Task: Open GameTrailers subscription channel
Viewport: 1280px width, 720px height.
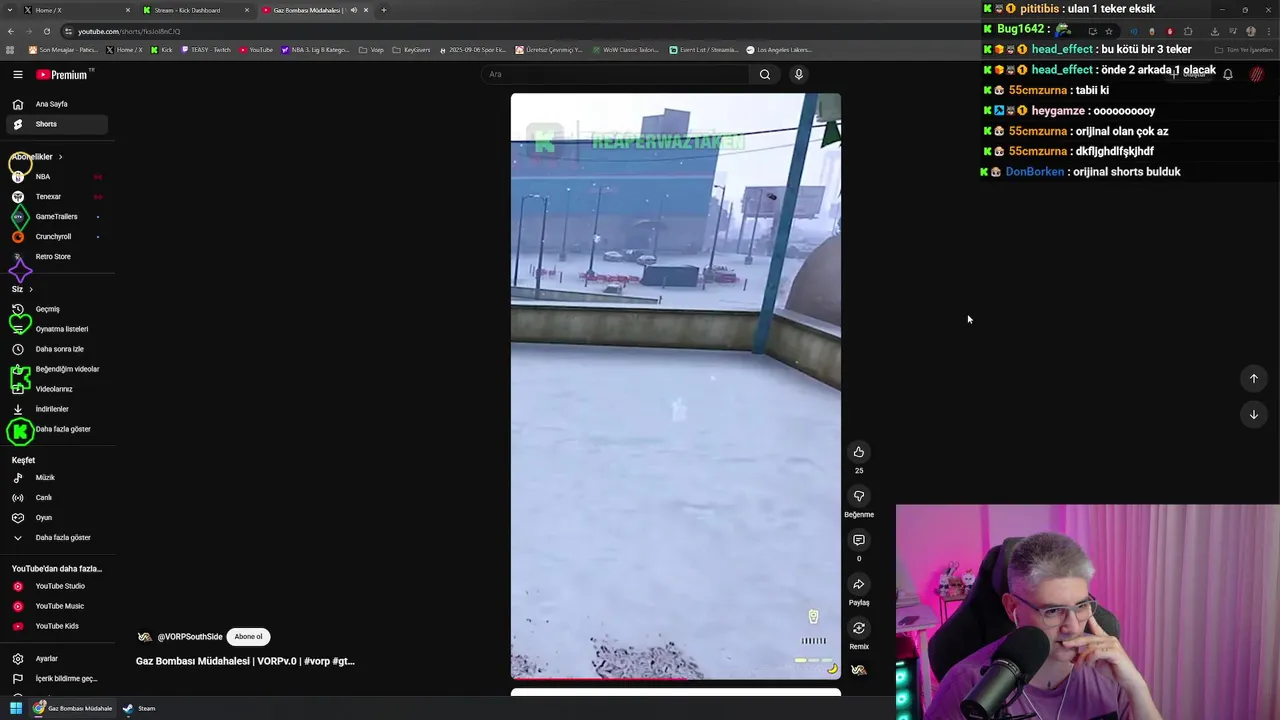Action: [56, 217]
